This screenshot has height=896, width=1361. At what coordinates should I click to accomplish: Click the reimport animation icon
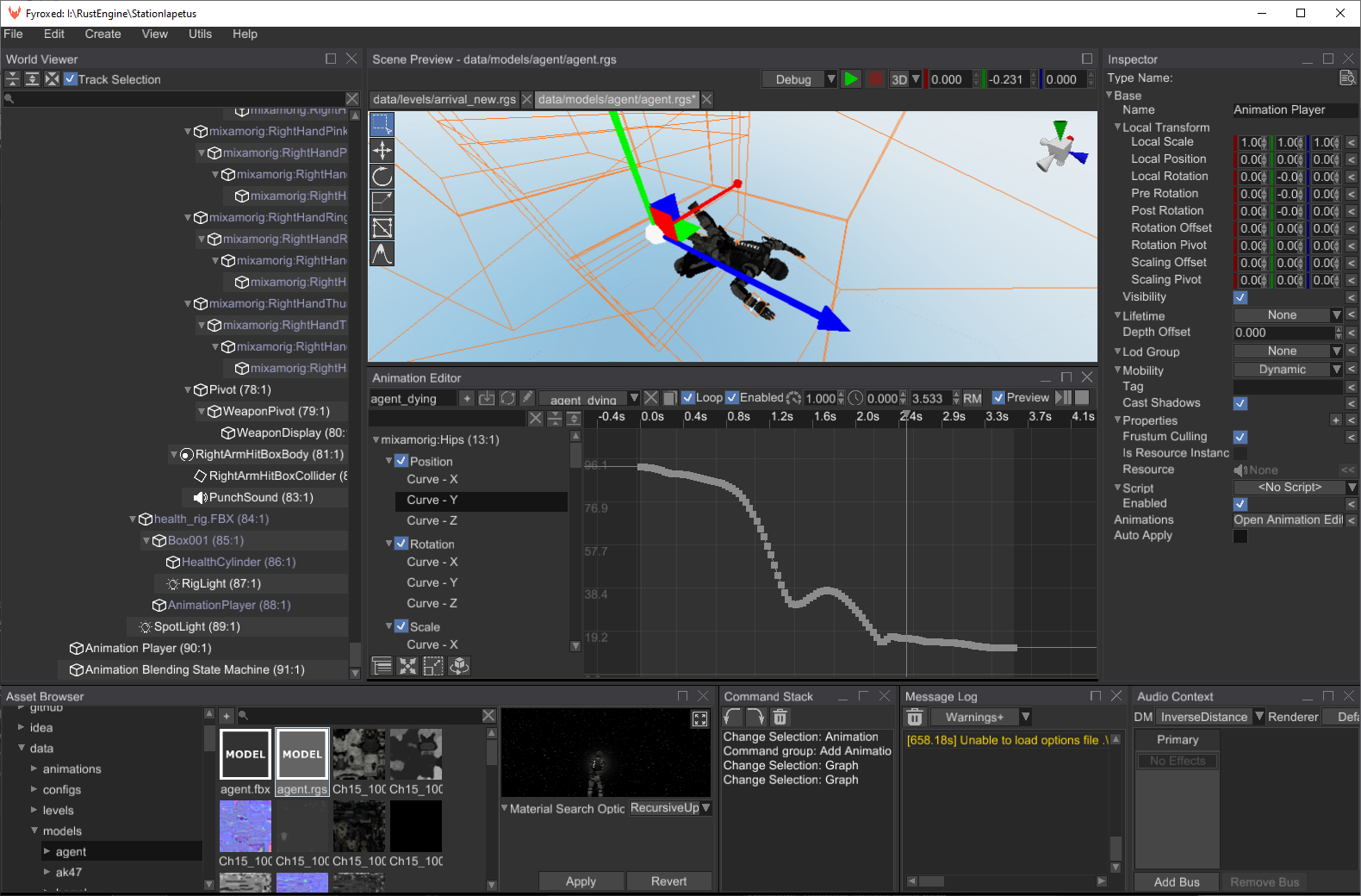tap(507, 398)
